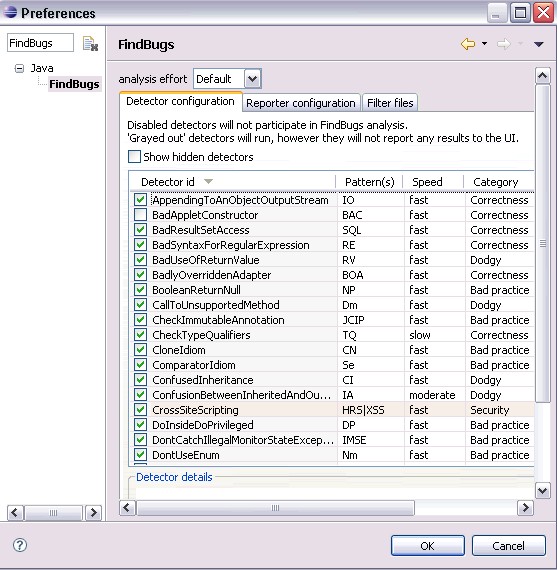The width and height of the screenshot is (557, 570).
Task: Click the OK button
Action: coord(428,545)
